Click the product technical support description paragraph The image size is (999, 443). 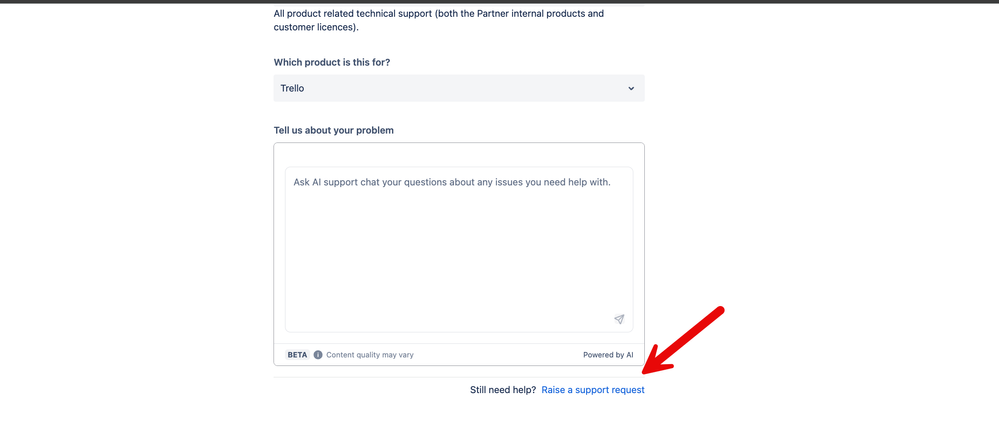coord(438,21)
